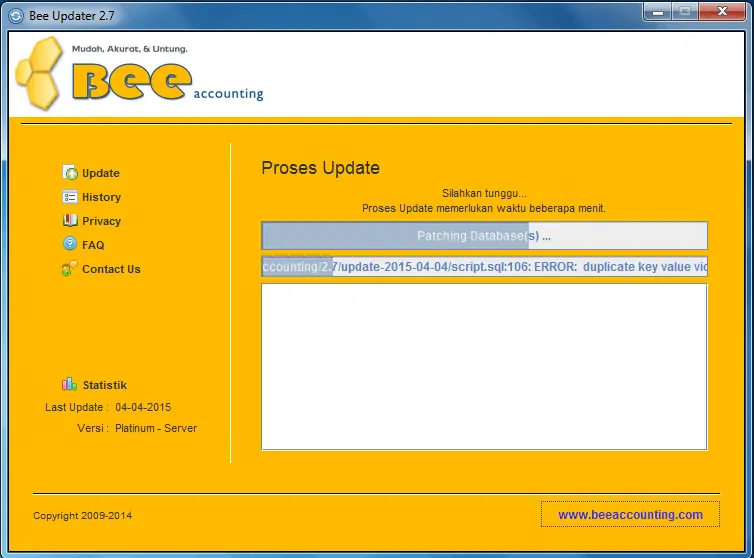The height and width of the screenshot is (558, 754).
Task: Click the Contact Us people icon
Action: click(70, 268)
